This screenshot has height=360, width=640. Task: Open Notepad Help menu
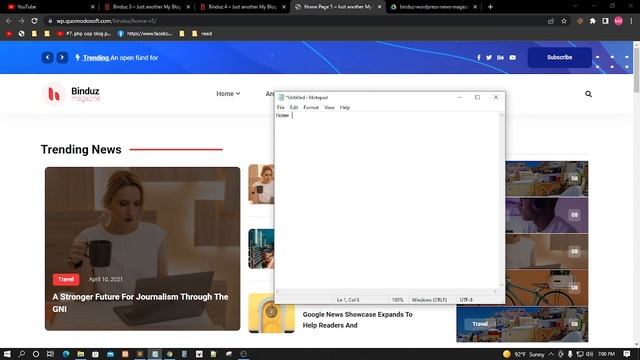tap(345, 107)
